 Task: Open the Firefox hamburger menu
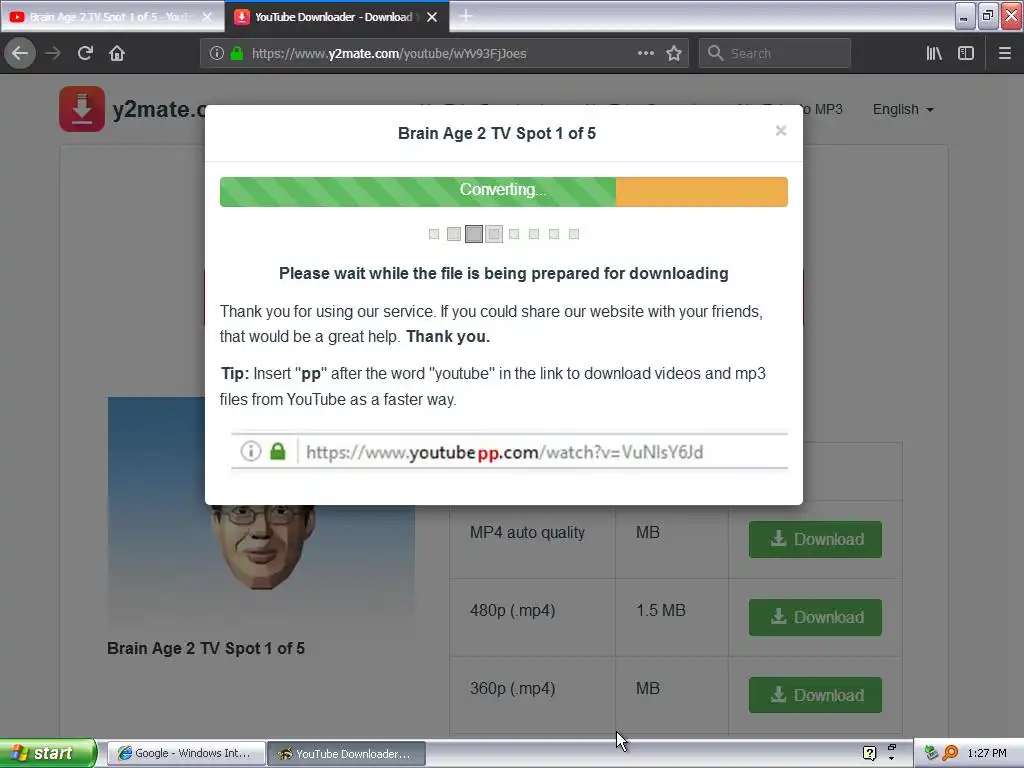[x=1004, y=53]
